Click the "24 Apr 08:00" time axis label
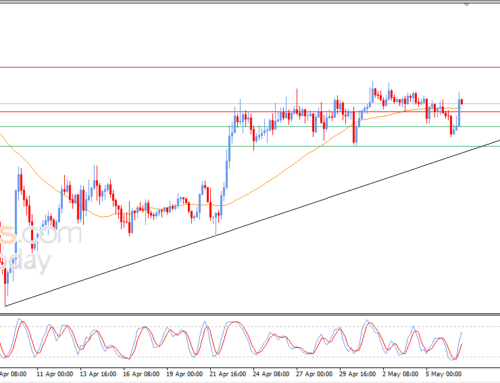The width and height of the screenshot is (500, 383). (271, 374)
